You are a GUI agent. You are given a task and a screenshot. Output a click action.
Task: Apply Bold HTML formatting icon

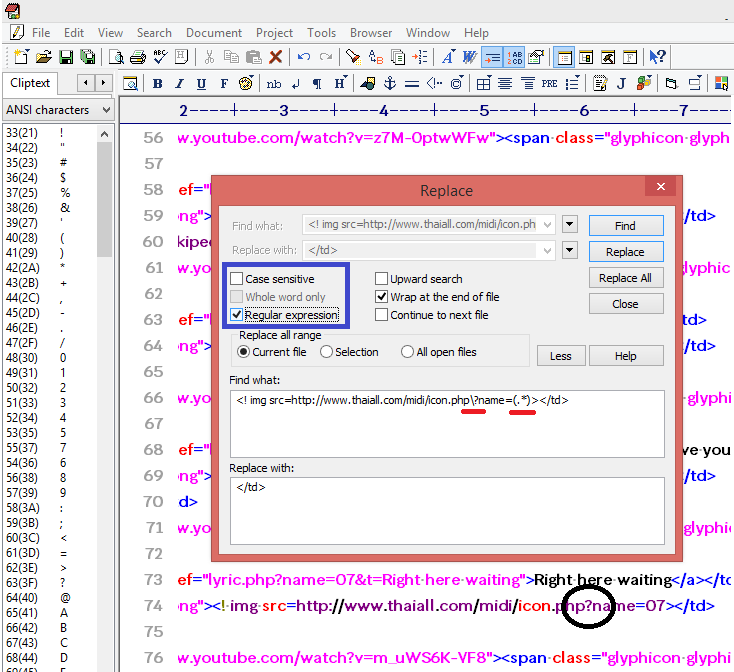tap(157, 83)
